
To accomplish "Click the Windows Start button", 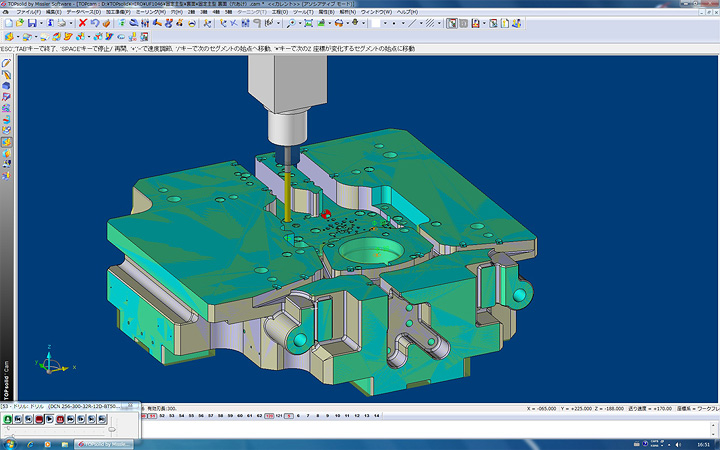I will (x=9, y=444).
